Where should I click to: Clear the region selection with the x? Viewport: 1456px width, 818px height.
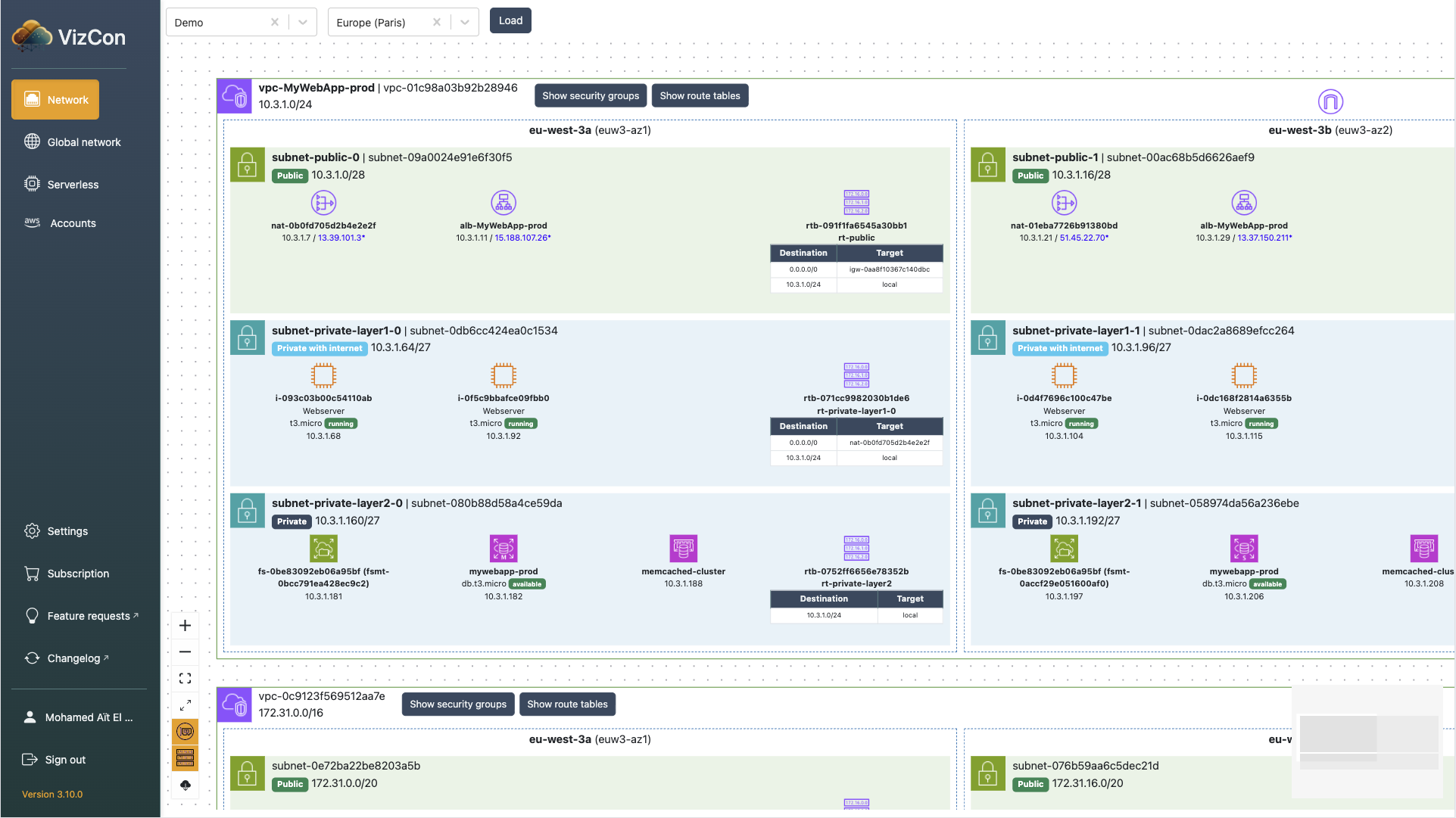coord(436,21)
